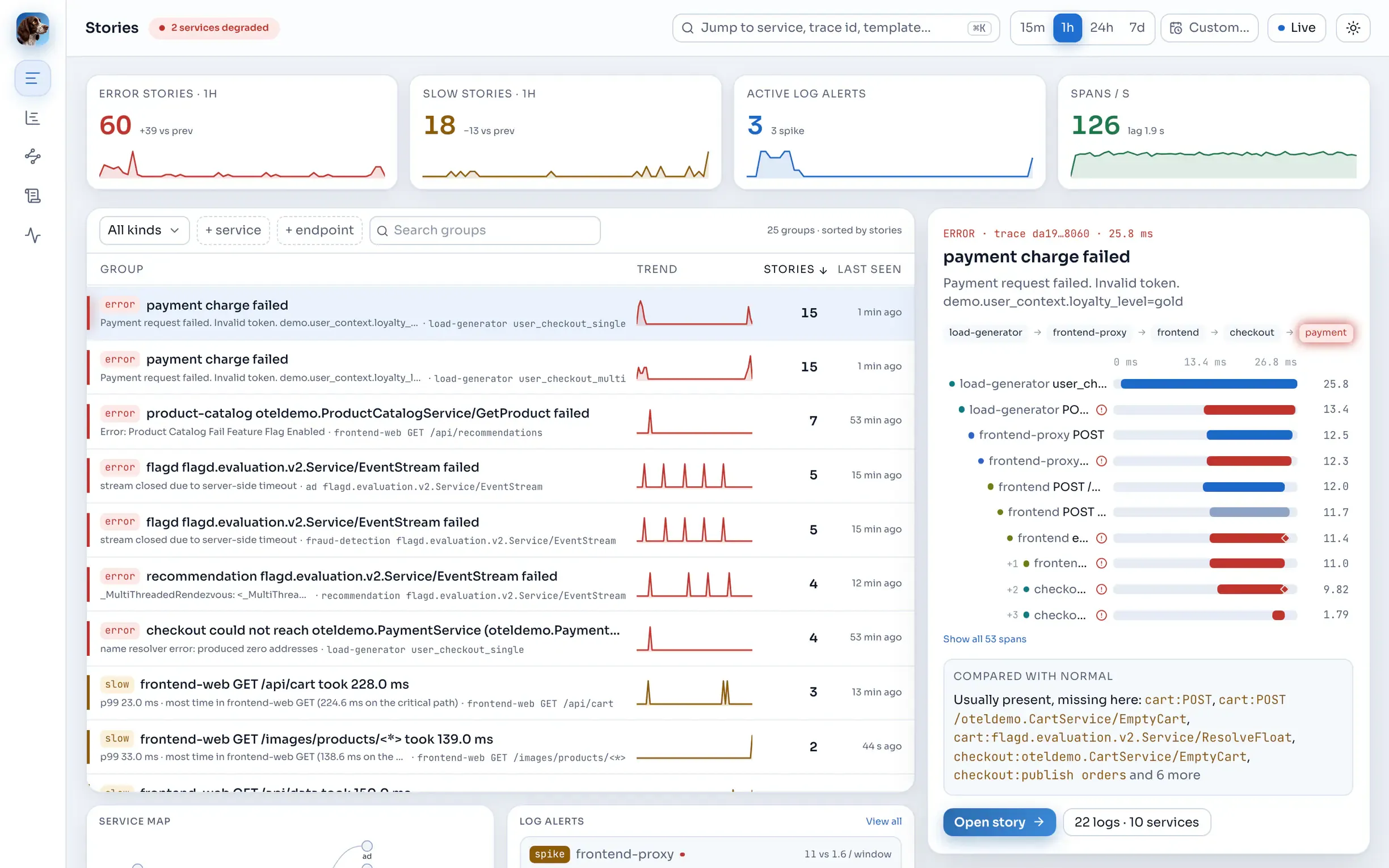Expand +3 collapsed checkout spans
The width and height of the screenshot is (1389, 868).
pyautogui.click(x=1012, y=616)
